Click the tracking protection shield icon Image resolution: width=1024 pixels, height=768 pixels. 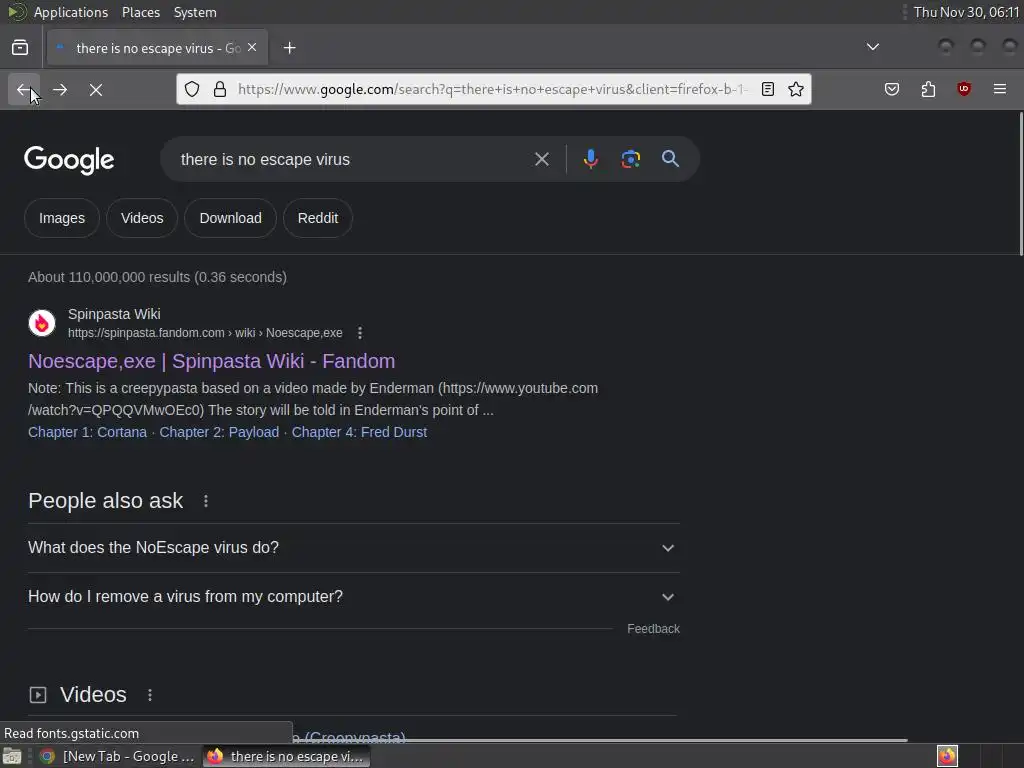click(192, 89)
